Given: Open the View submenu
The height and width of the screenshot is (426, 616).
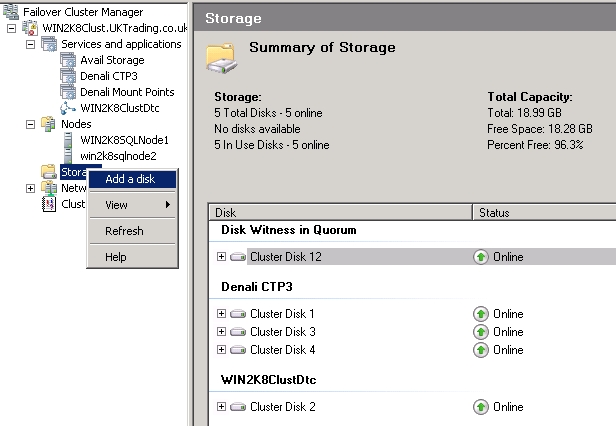Looking at the screenshot, I should [117, 205].
